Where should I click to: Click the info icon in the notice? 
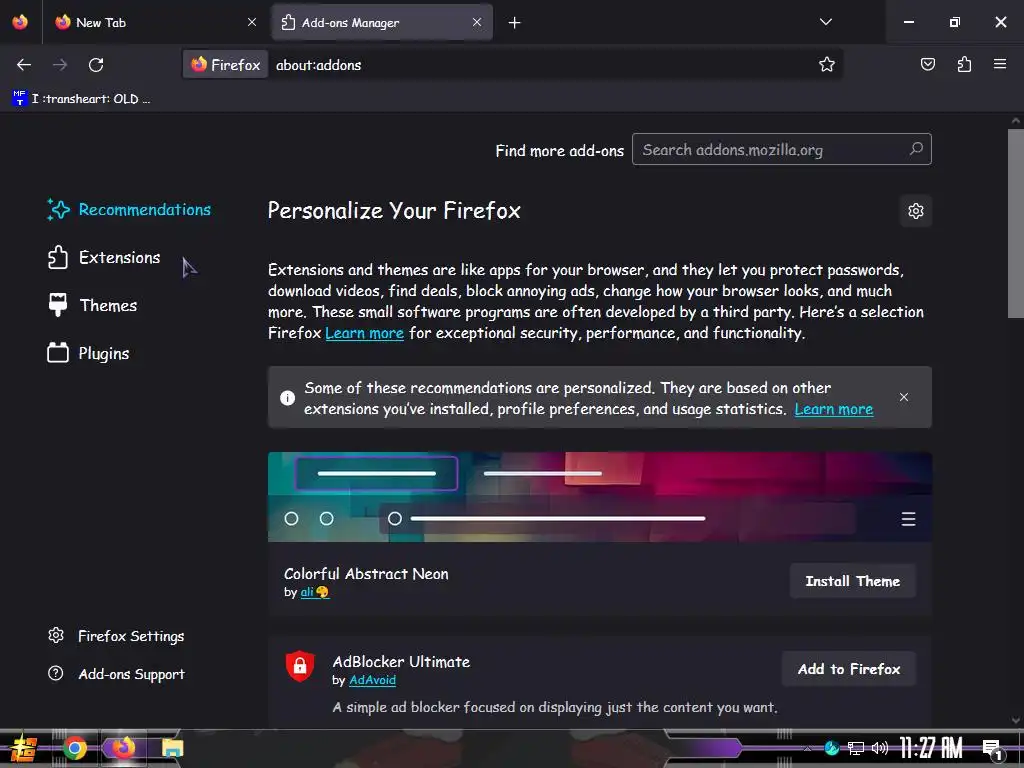pos(287,398)
